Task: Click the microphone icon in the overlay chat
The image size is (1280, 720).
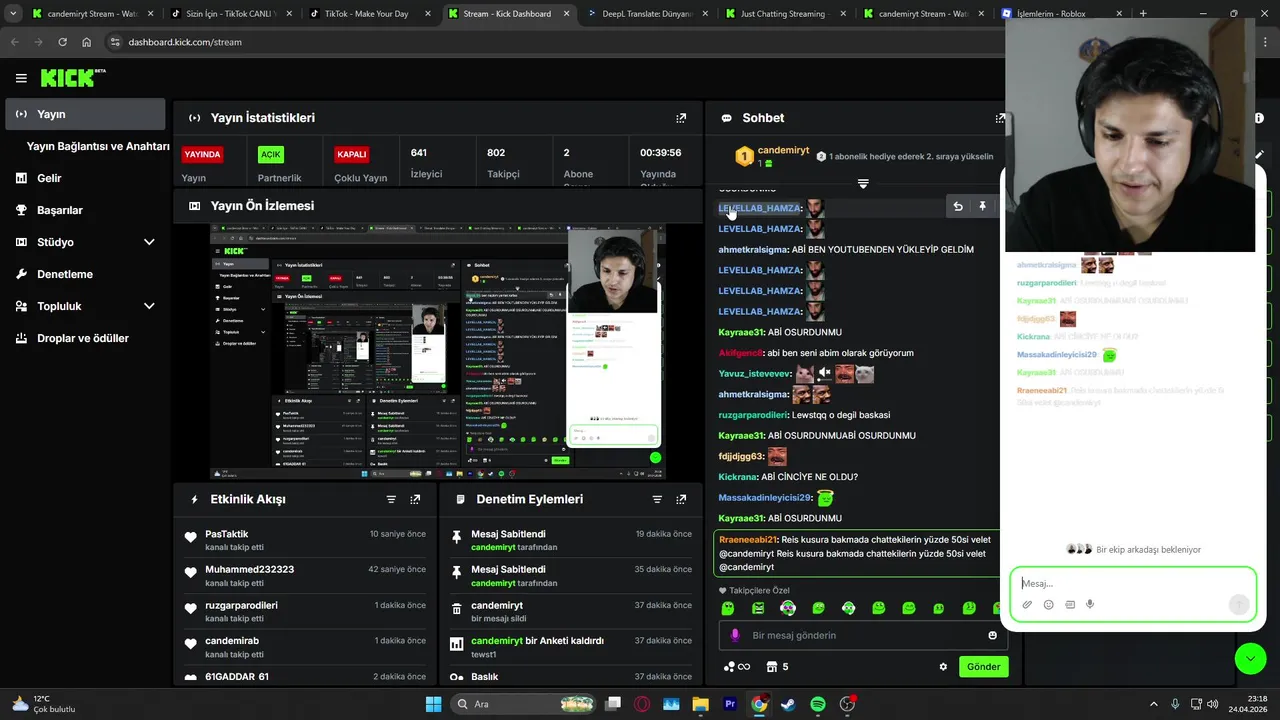Action: [x=1090, y=605]
